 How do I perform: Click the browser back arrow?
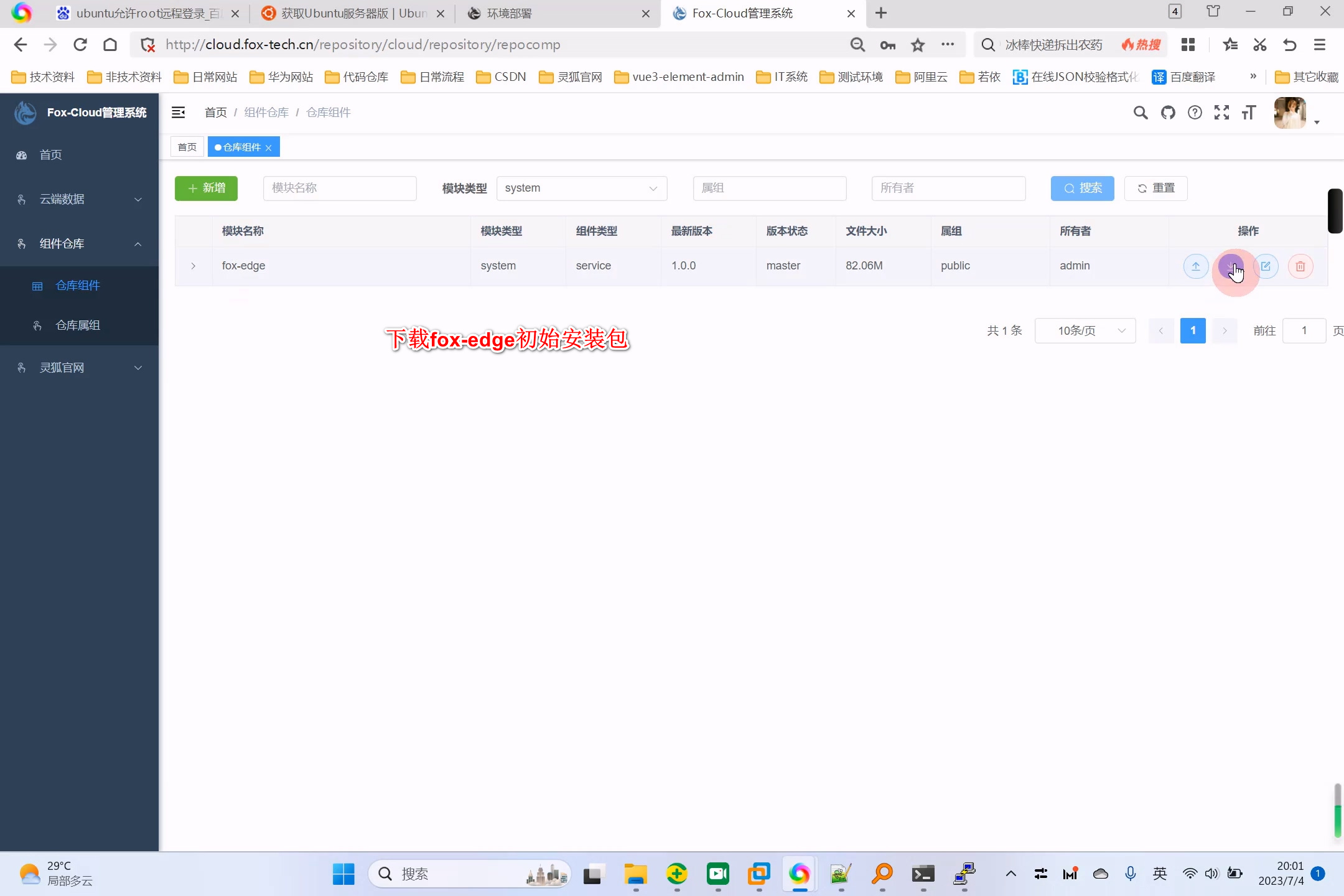(x=21, y=45)
